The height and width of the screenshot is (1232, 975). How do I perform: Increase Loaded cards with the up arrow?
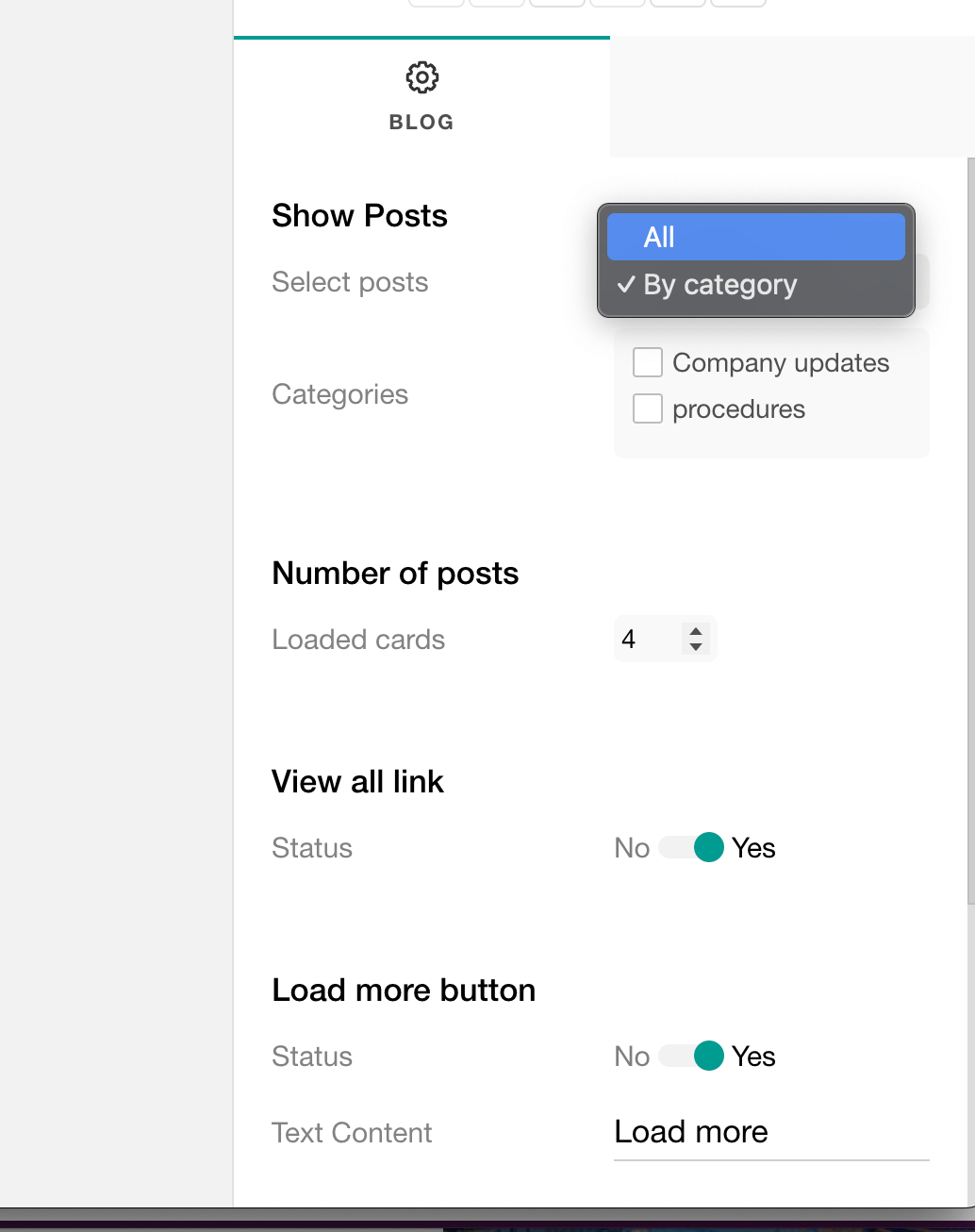(696, 631)
